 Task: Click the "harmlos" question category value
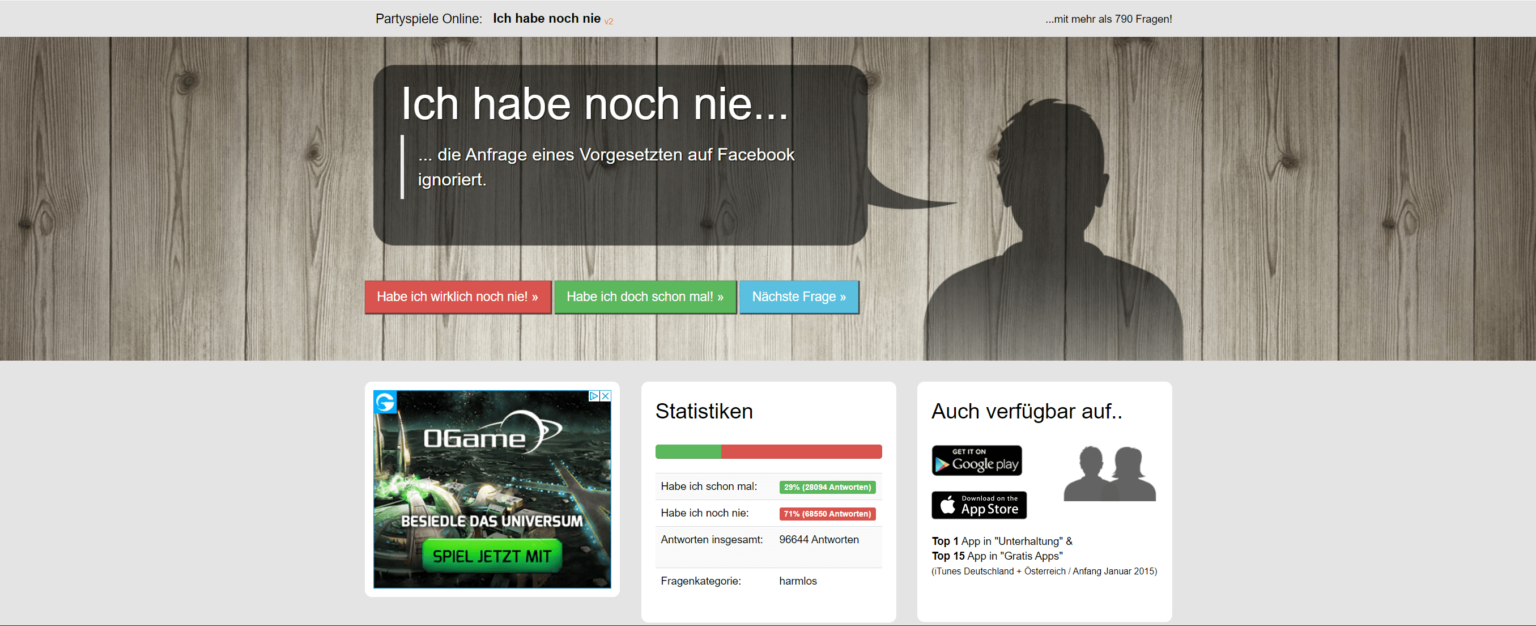pyautogui.click(x=797, y=581)
